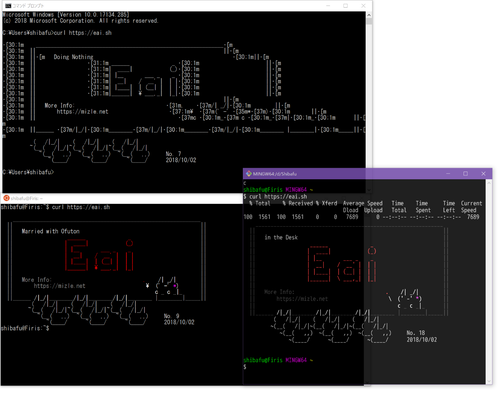Click the MINGW64 scrollbar down arrow
Image resolution: width=500 pixels, height=395 pixels.
489,382
